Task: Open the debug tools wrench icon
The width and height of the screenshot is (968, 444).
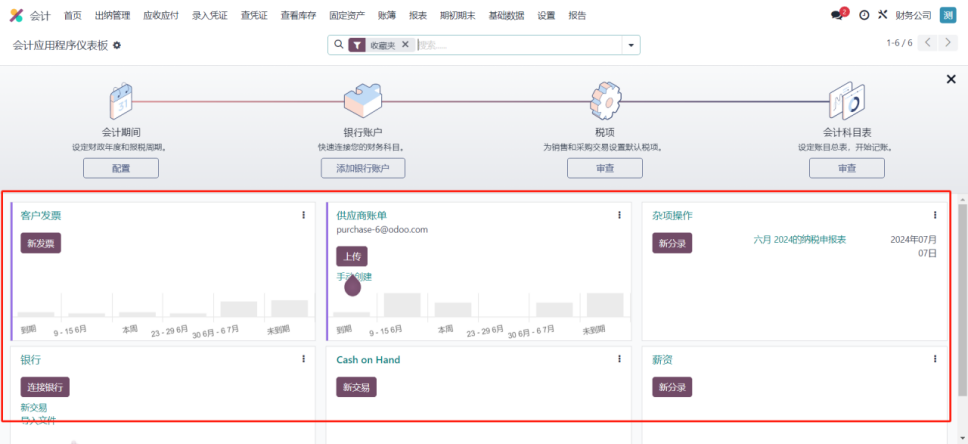Action: (882, 15)
